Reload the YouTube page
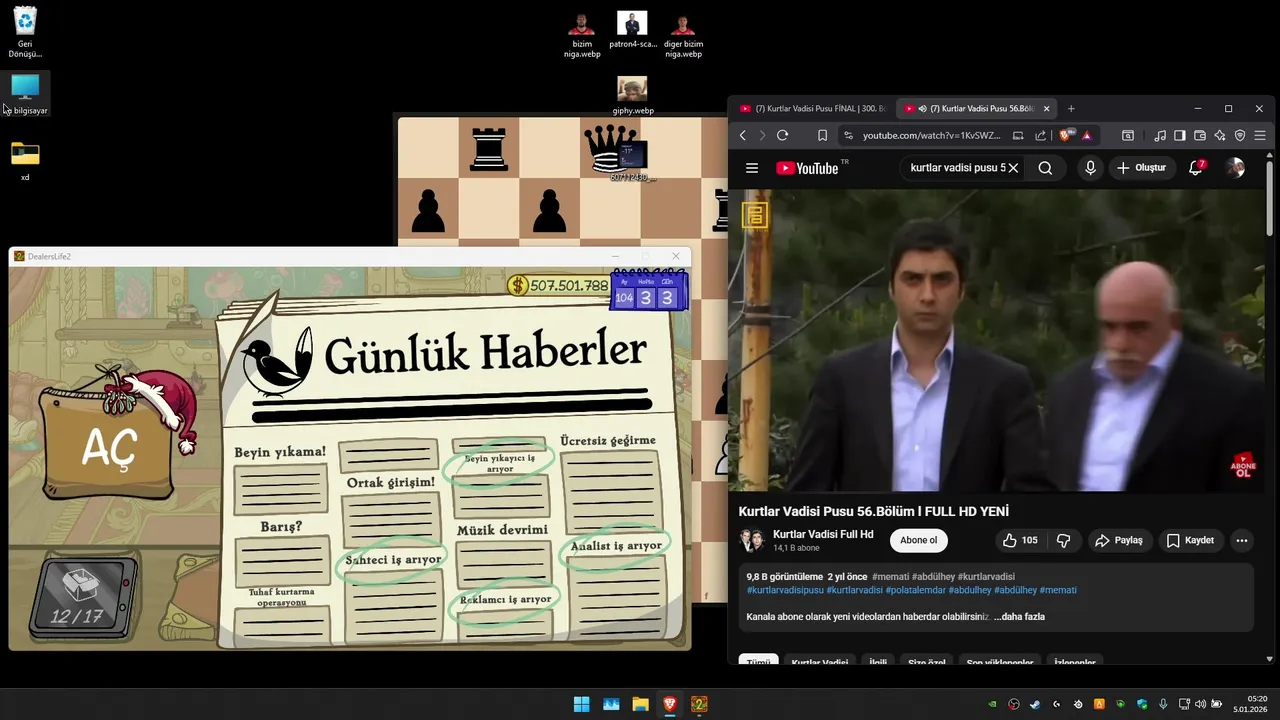The image size is (1280, 720). coord(782,135)
